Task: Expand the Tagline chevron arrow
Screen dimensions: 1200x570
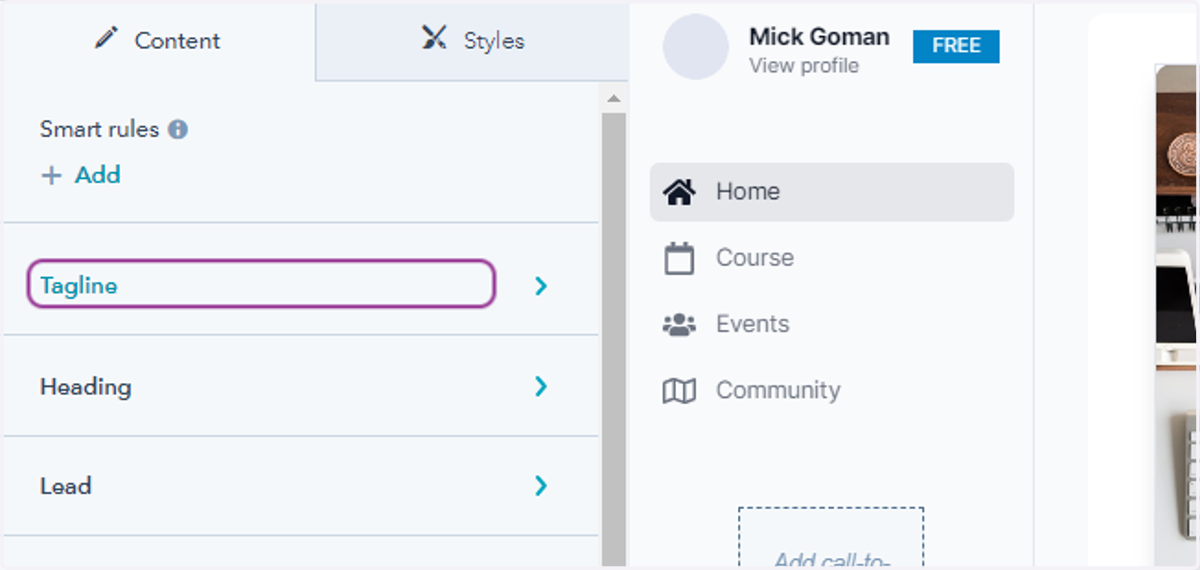Action: 541,286
